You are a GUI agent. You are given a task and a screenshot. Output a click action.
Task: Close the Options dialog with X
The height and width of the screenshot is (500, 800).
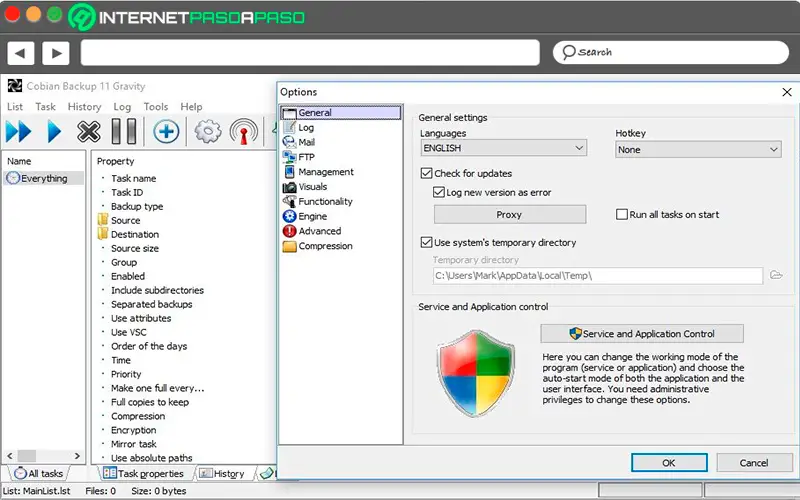click(787, 92)
